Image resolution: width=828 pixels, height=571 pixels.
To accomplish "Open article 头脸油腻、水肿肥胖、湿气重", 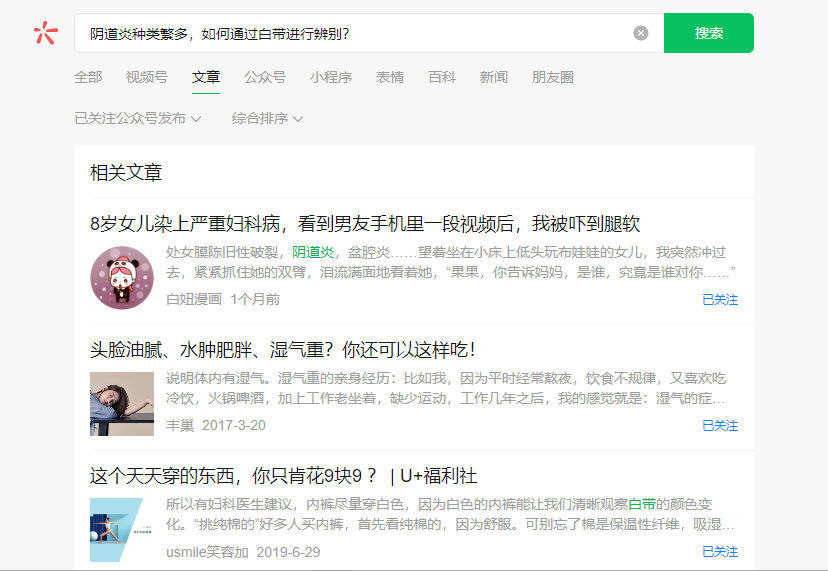I will tap(283, 350).
